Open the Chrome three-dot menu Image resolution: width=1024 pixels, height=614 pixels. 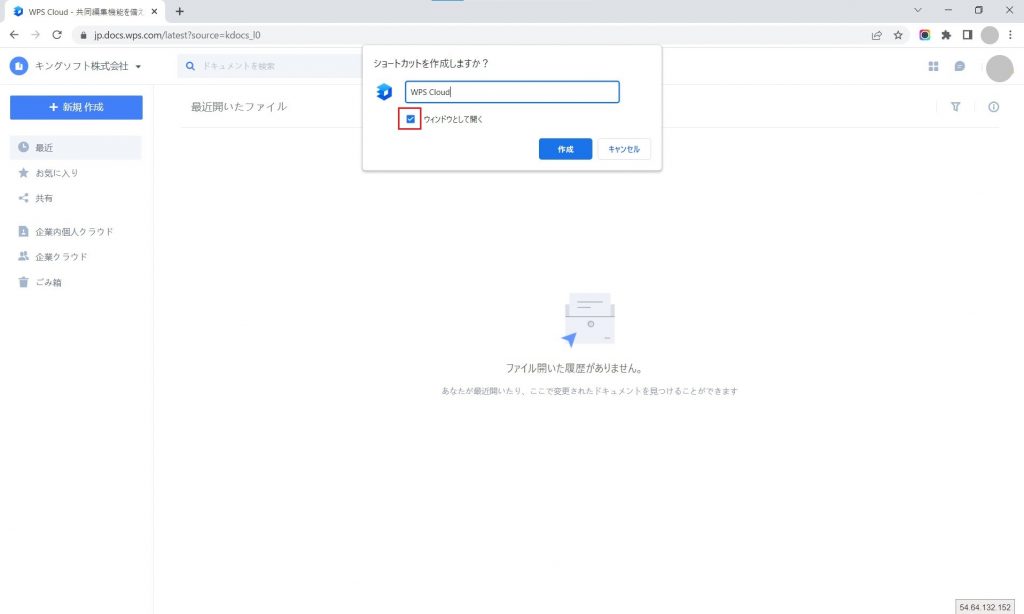pos(1010,35)
